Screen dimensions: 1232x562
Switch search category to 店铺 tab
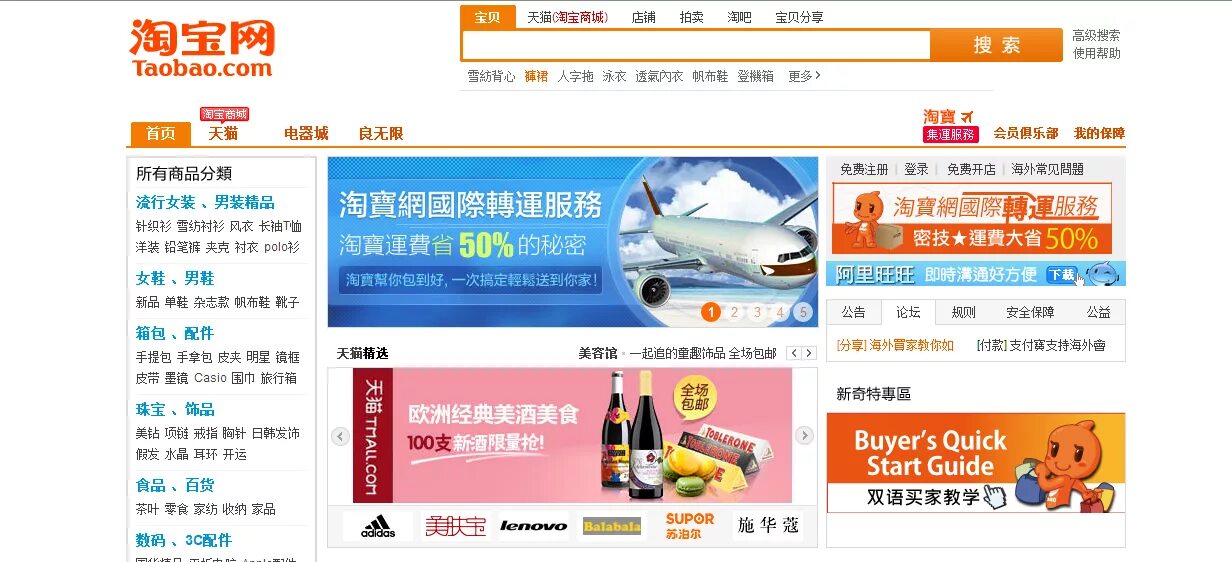pyautogui.click(x=644, y=17)
